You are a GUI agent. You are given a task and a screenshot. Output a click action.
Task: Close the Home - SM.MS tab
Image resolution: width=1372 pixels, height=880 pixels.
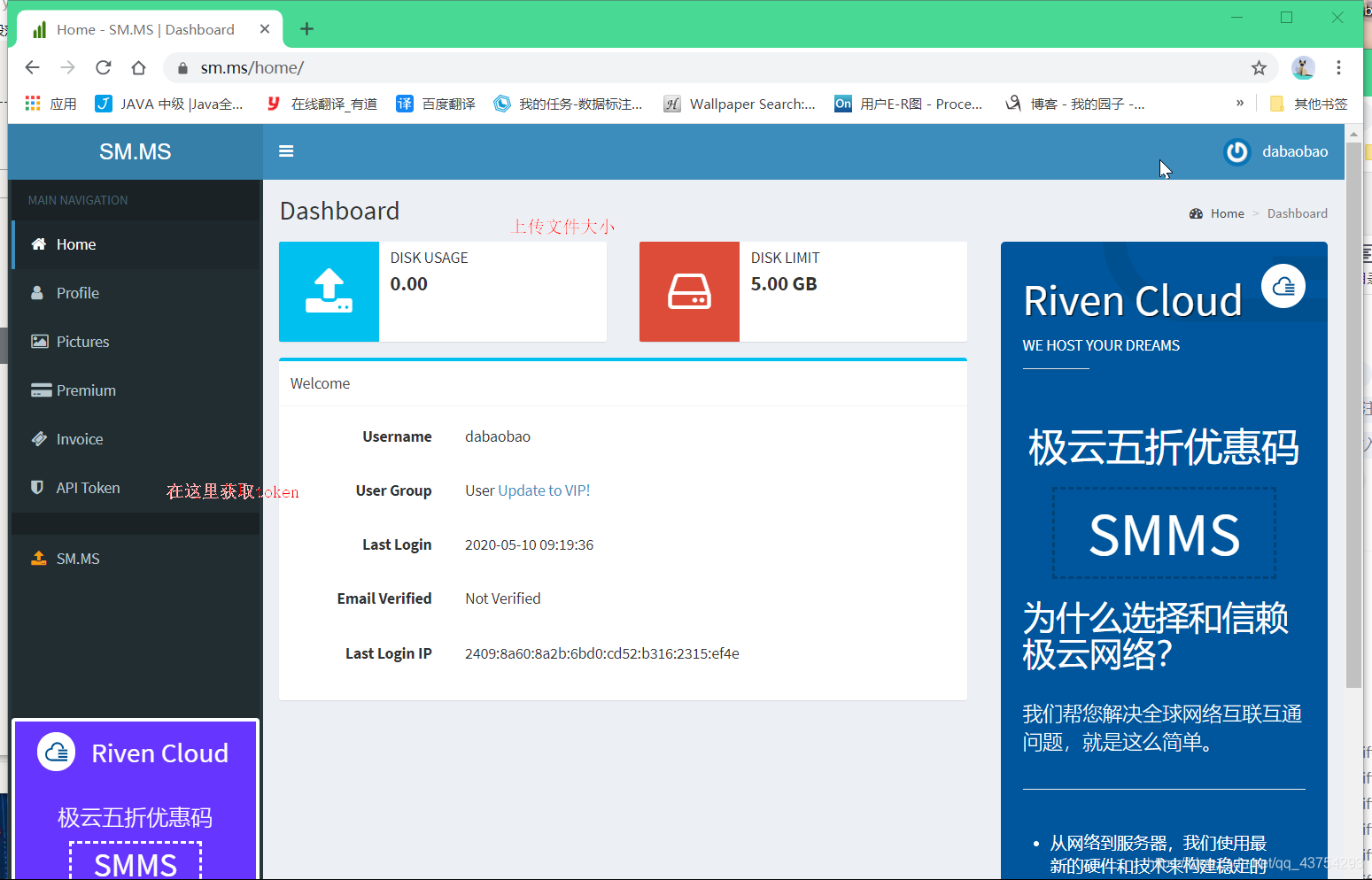pos(265,29)
